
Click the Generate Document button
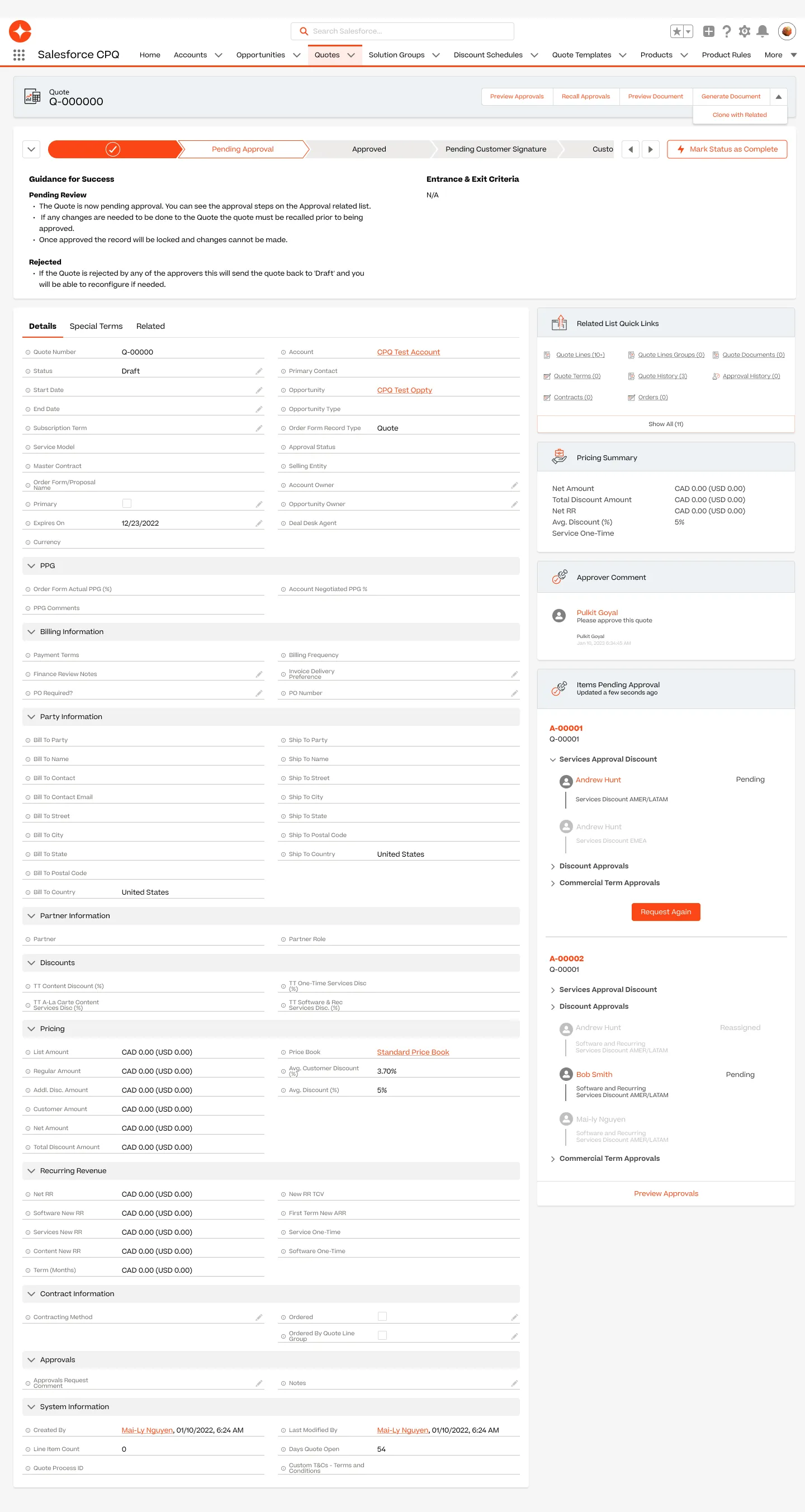click(731, 97)
